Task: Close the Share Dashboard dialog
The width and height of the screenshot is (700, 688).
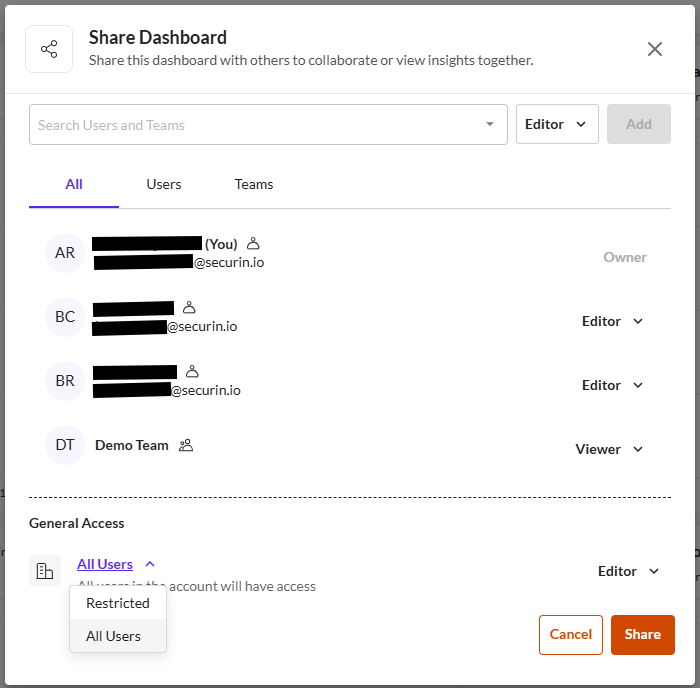Action: [654, 49]
